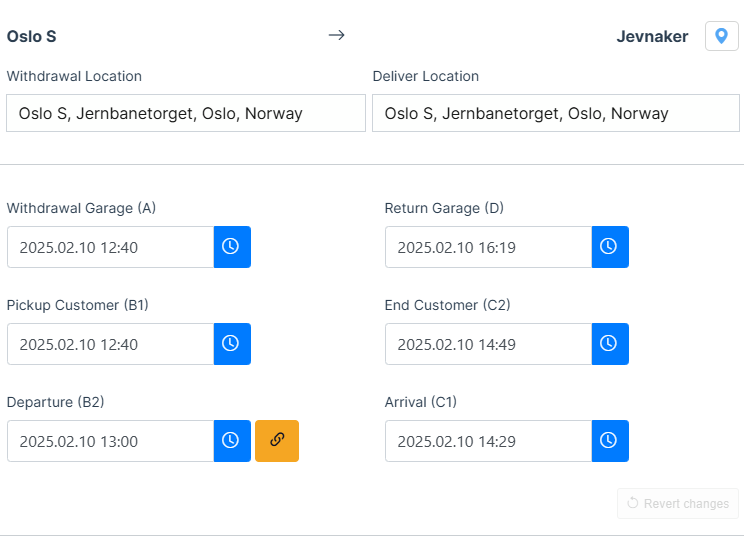This screenshot has width=744, height=547.
Task: Select the Arrival (C1) datetime input
Action: click(x=489, y=441)
